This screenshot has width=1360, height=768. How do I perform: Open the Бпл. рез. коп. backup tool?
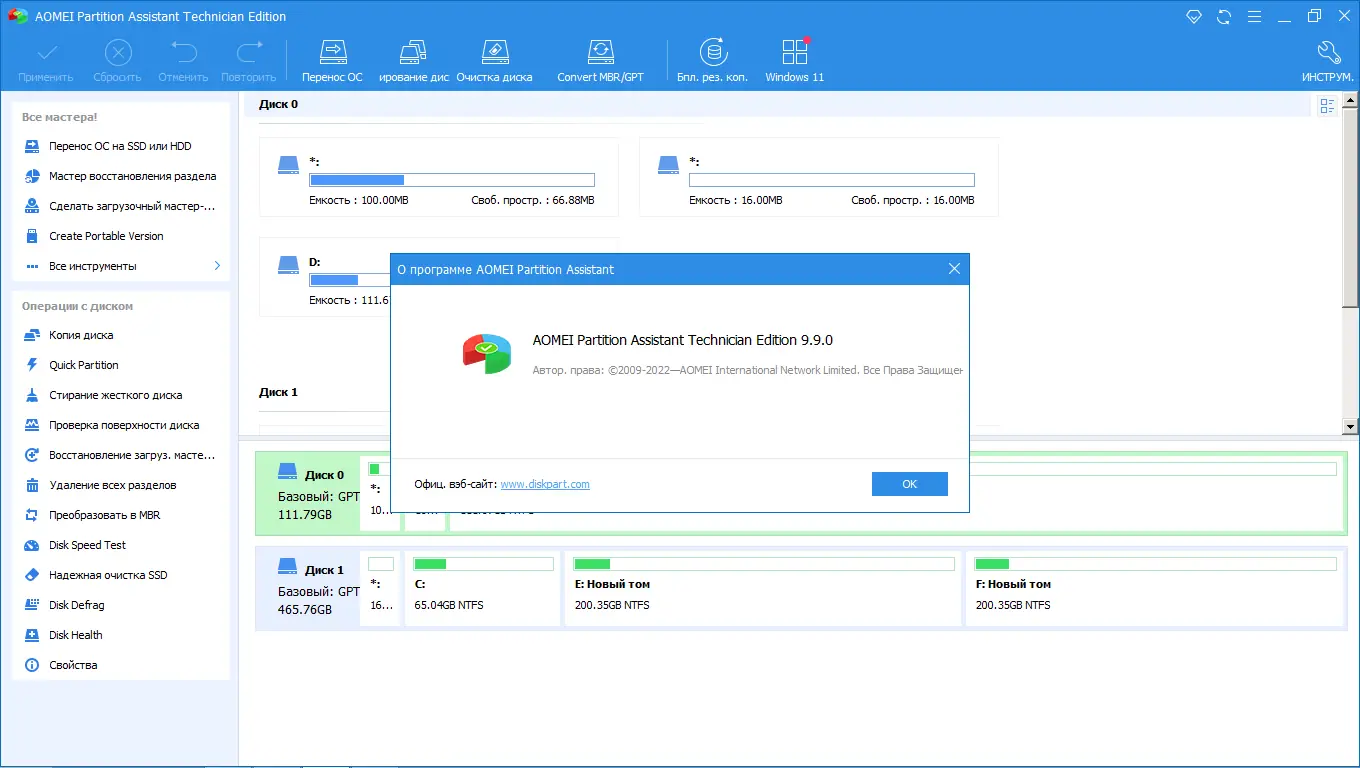coord(713,61)
